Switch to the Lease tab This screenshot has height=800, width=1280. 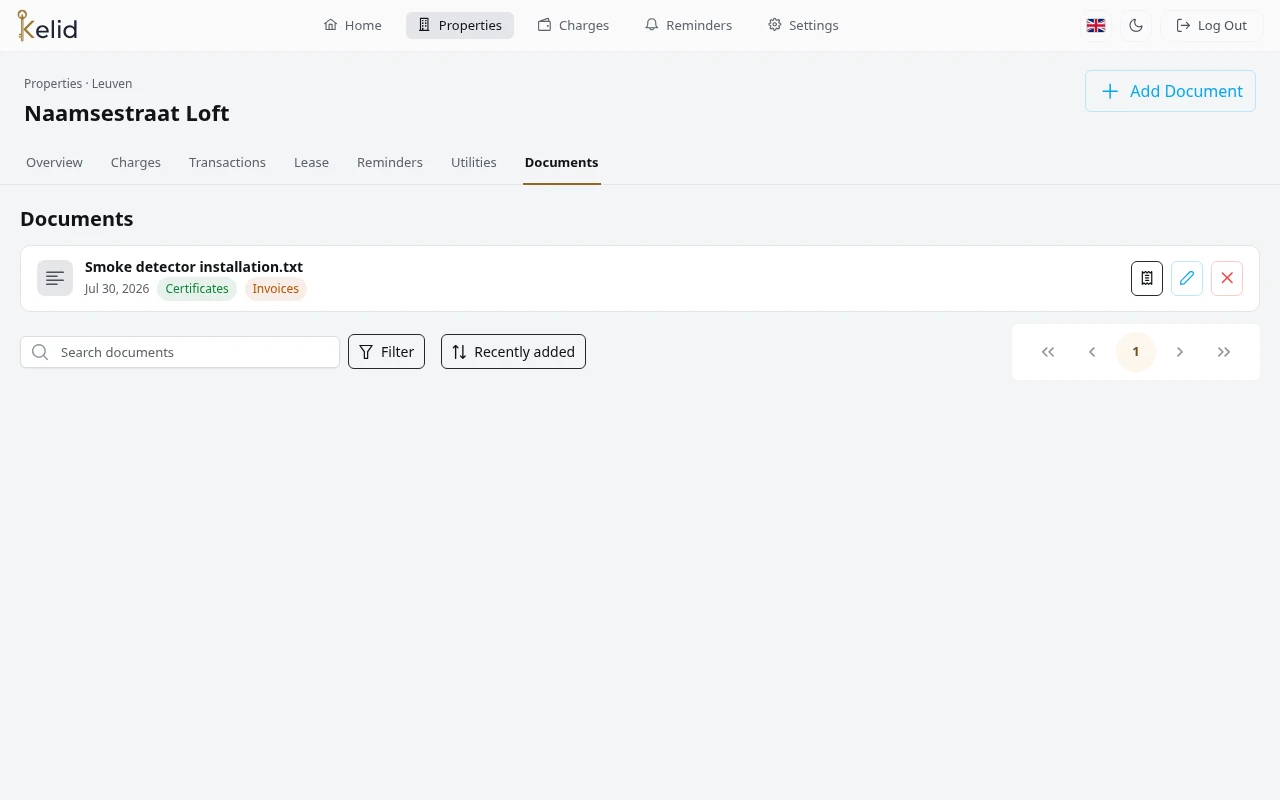click(311, 162)
